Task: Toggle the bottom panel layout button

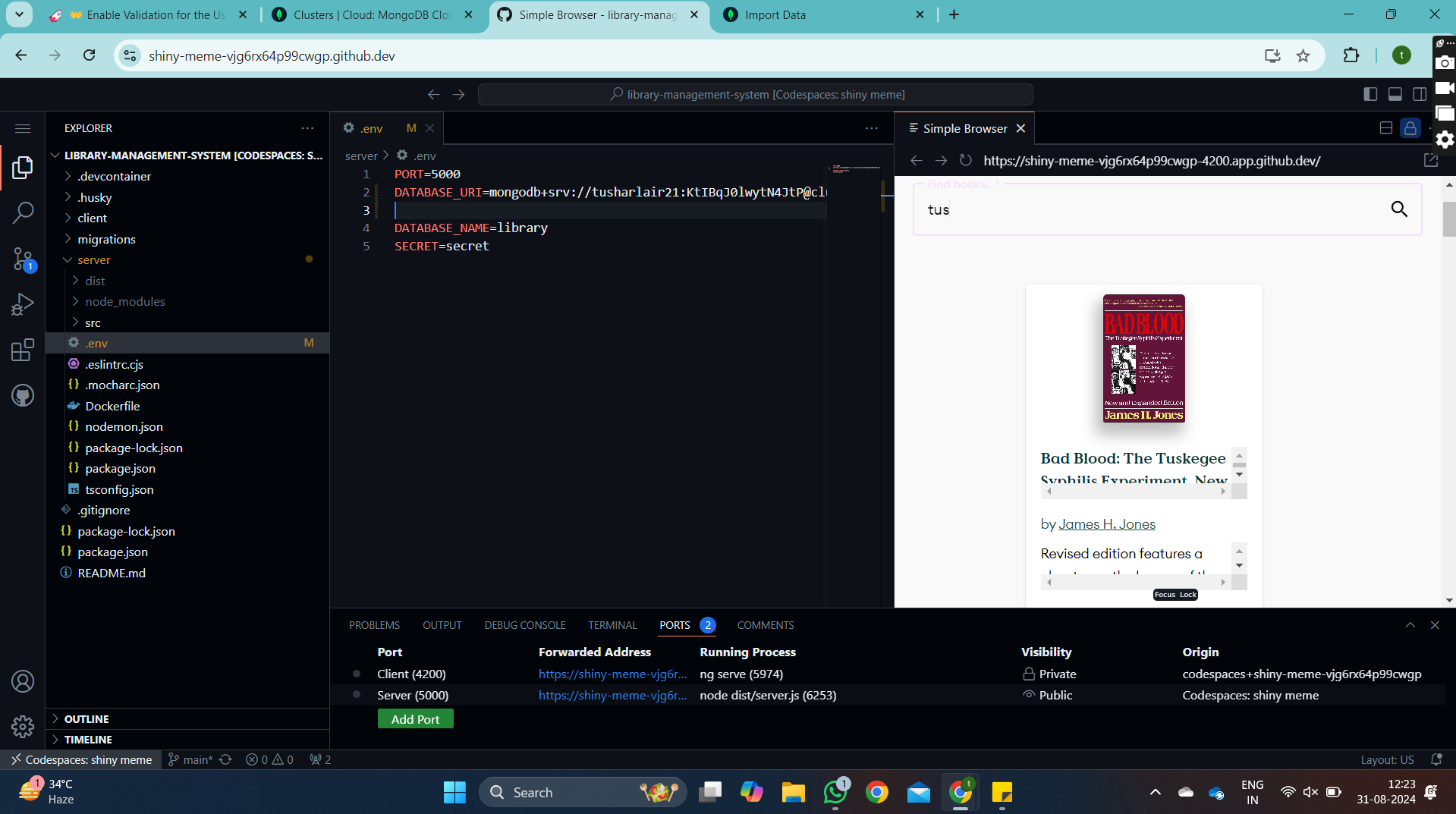Action: [x=1395, y=94]
